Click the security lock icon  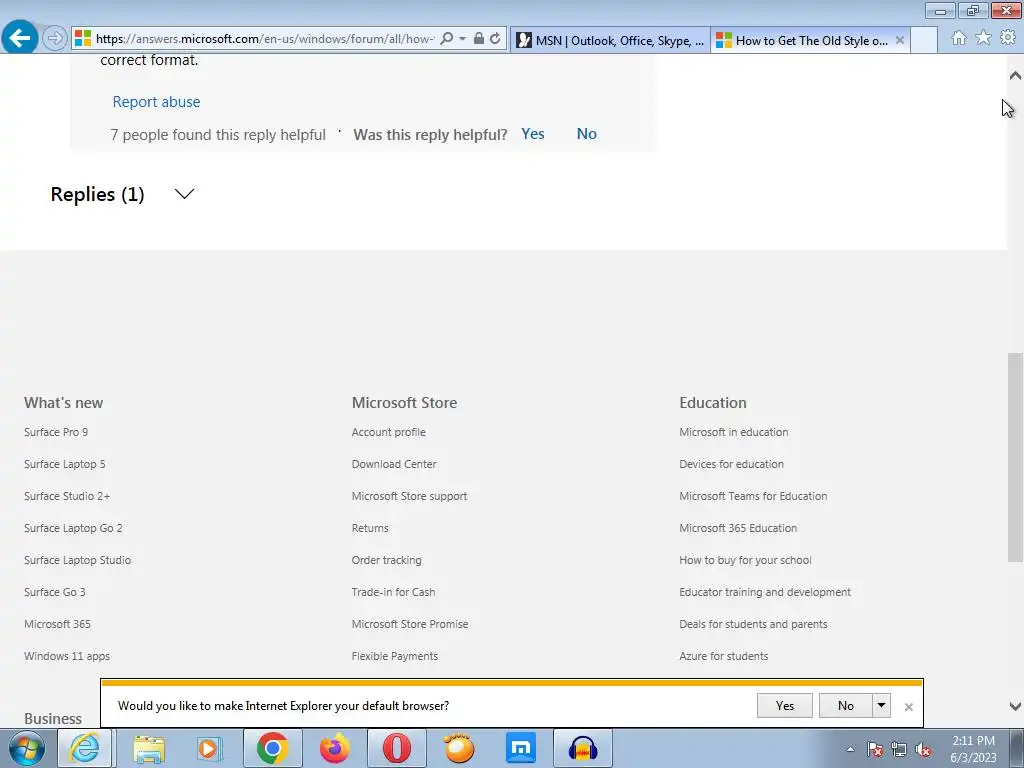pos(479,39)
